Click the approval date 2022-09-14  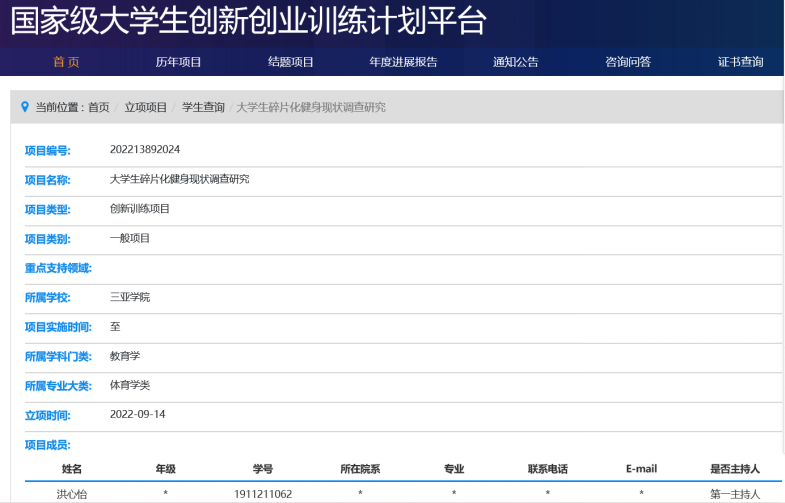point(138,414)
